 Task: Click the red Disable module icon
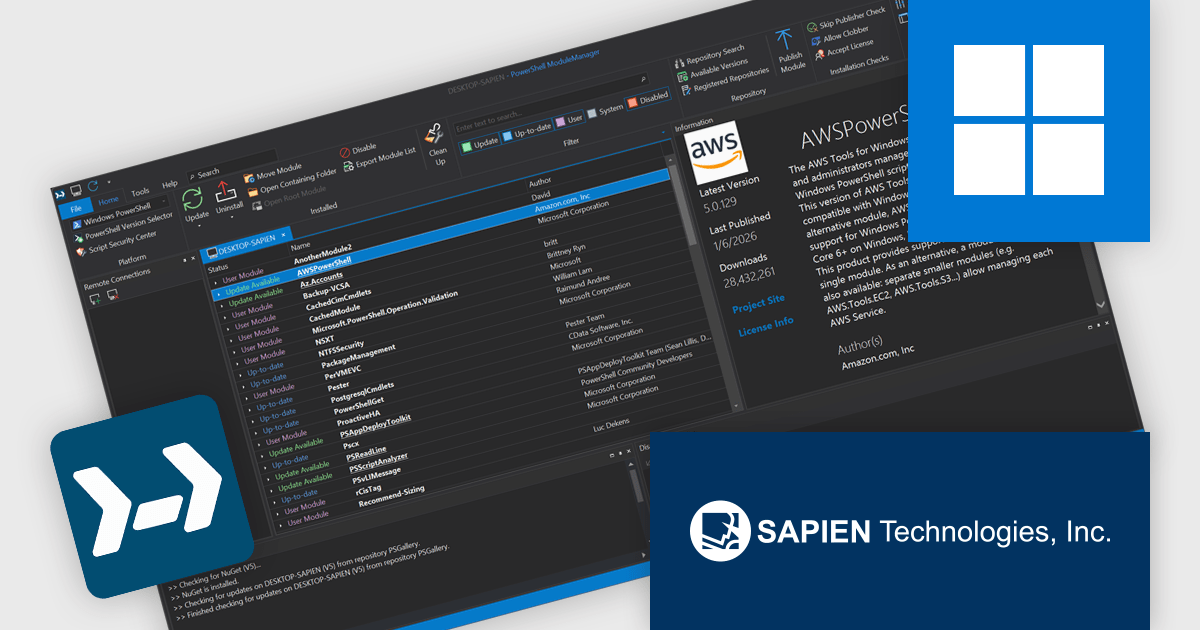coord(344,151)
